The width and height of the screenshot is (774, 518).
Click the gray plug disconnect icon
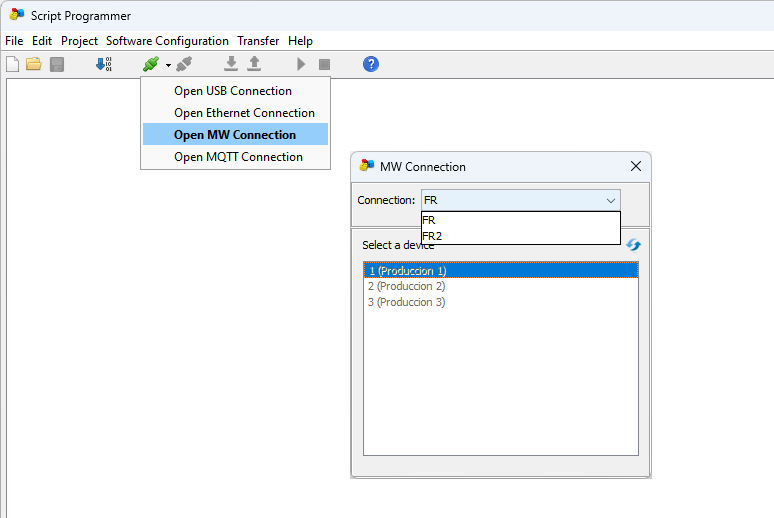[x=184, y=64]
